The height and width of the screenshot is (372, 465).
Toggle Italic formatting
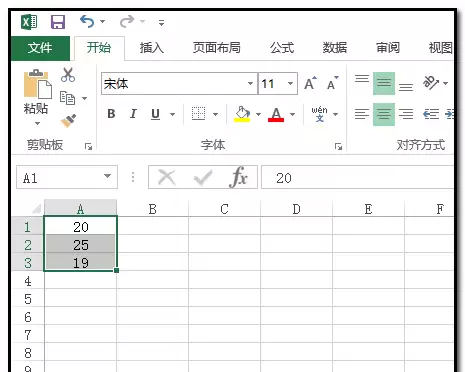[x=133, y=114]
